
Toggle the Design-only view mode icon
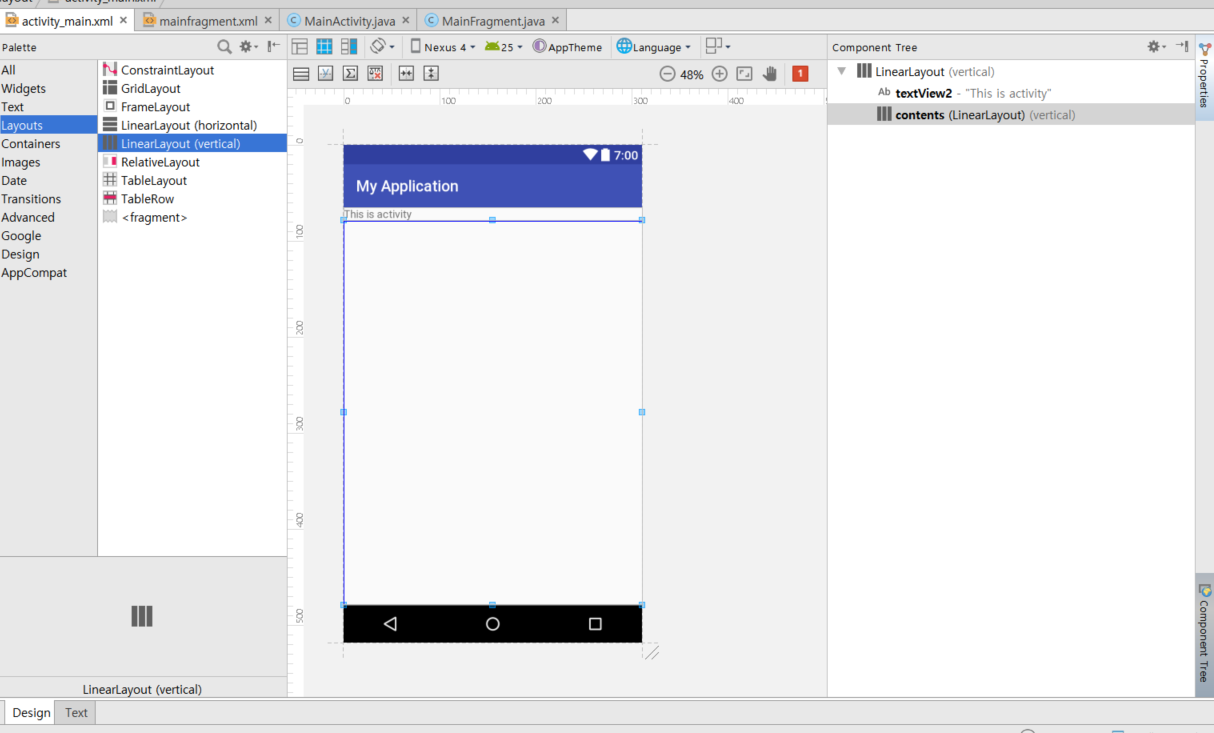299,47
